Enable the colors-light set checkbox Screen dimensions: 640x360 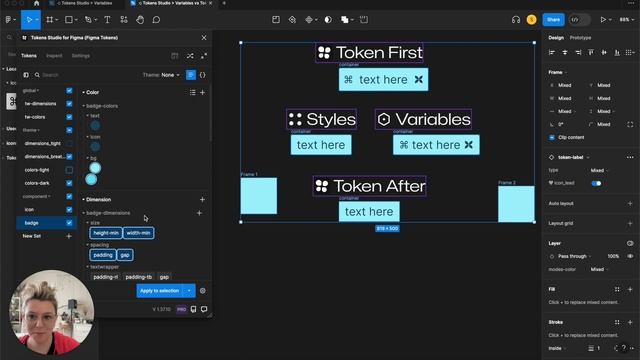69,170
